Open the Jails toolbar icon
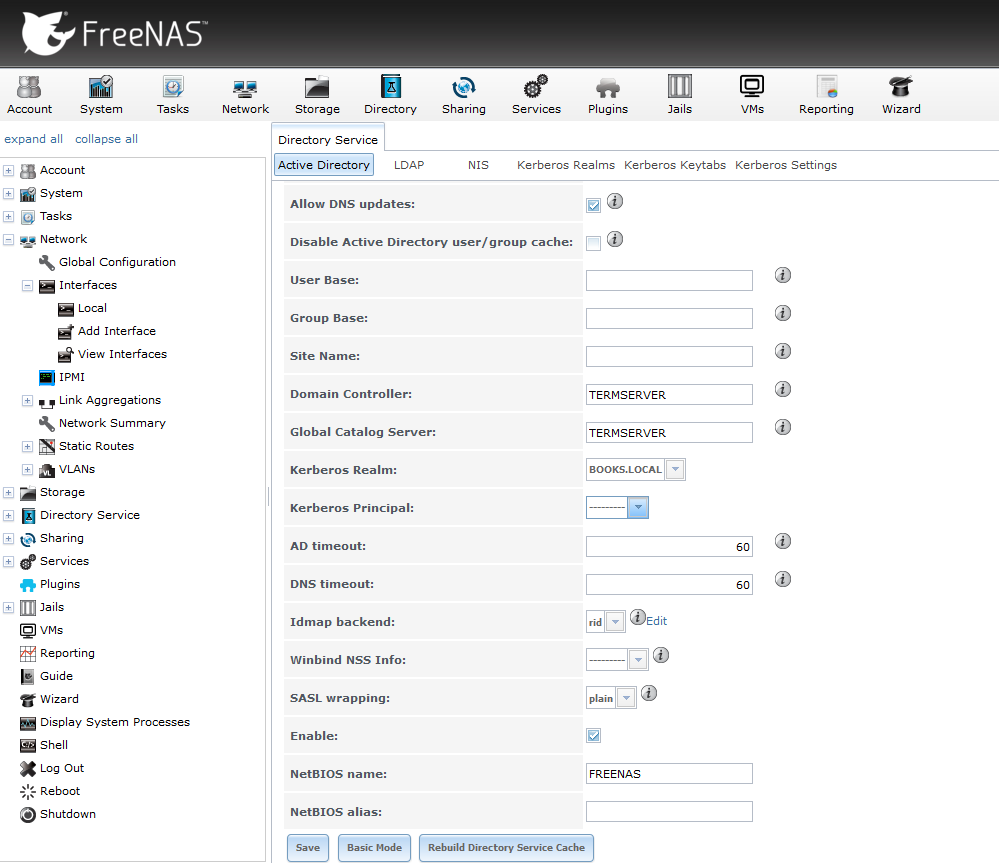Image resolution: width=999 pixels, height=863 pixels. pos(679,95)
